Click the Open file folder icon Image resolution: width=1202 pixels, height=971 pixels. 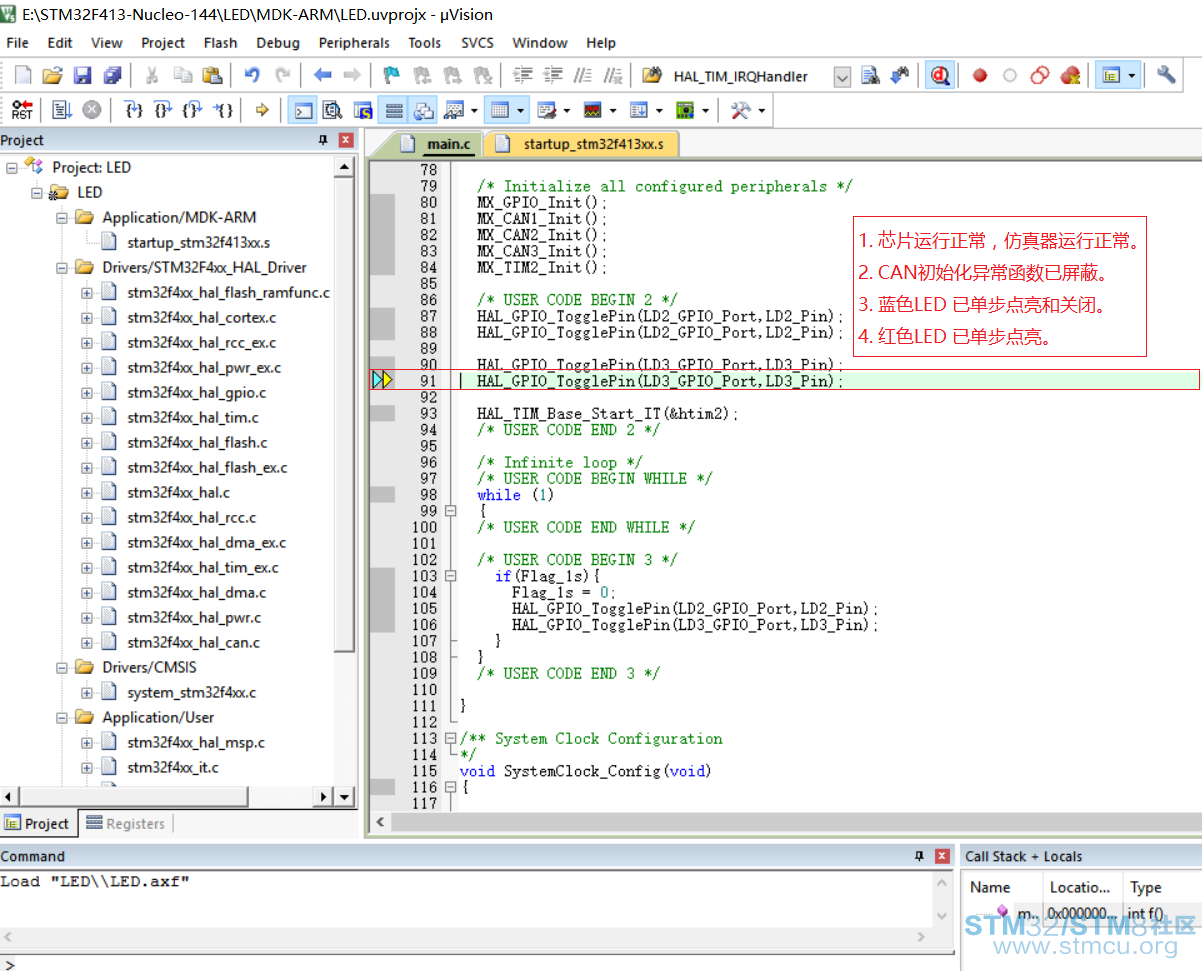pyautogui.click(x=53, y=75)
